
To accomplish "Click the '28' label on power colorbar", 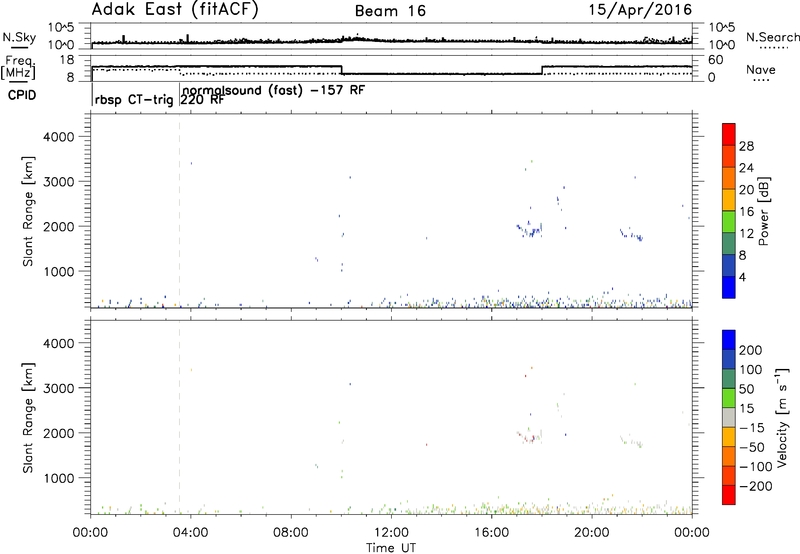I will pyautogui.click(x=746, y=146).
